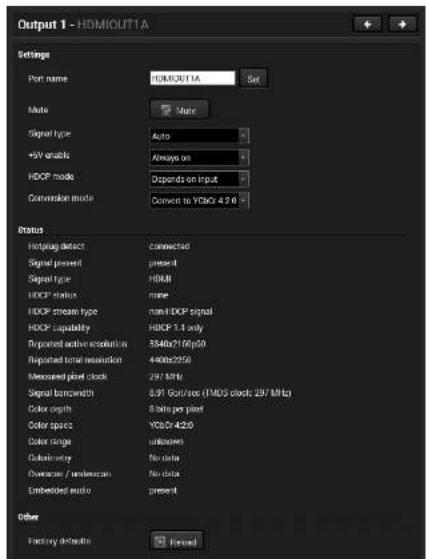Select the 'HDCP 1.4 only' capability value

[176, 328]
